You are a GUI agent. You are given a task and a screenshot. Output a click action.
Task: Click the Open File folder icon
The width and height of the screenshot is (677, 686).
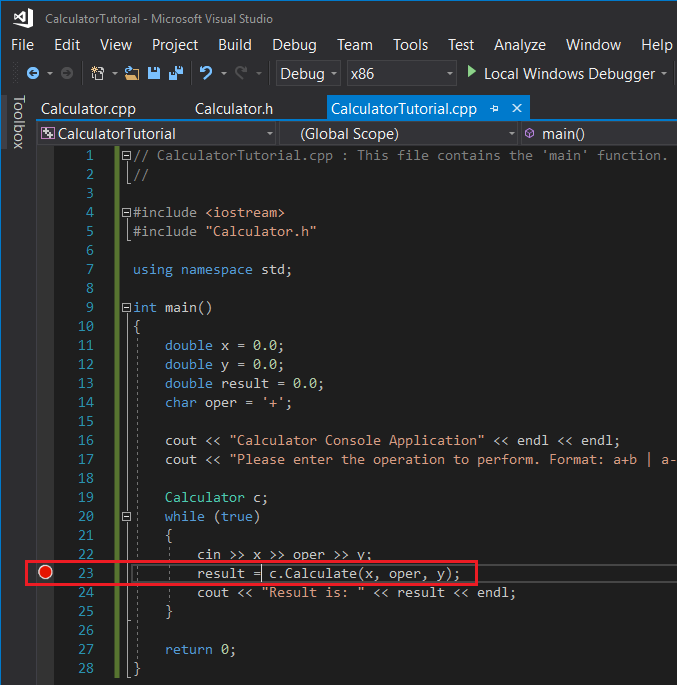coord(133,73)
